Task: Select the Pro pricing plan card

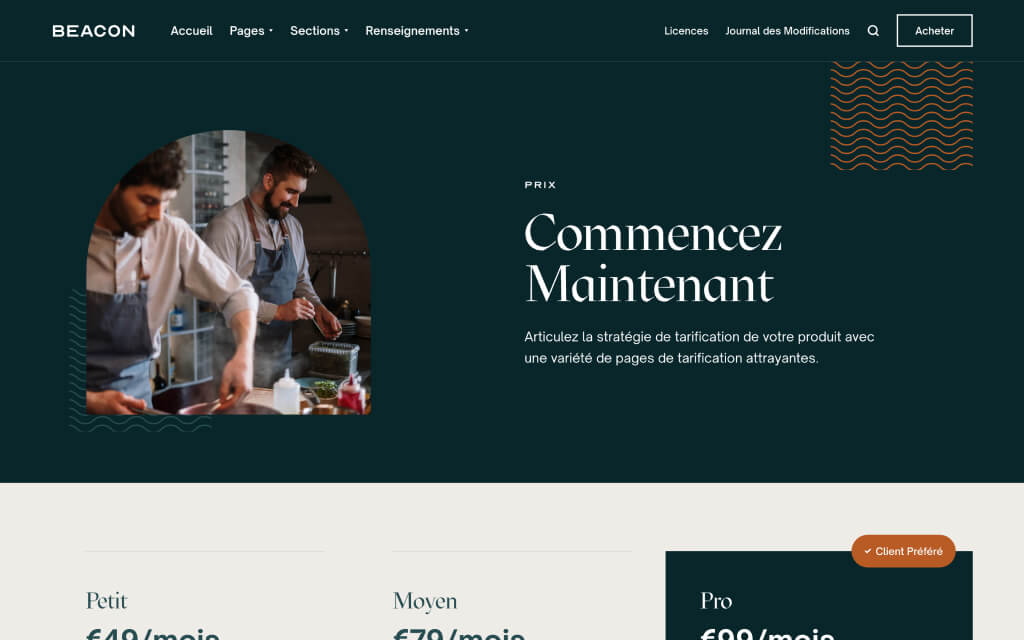Action: pos(819,596)
